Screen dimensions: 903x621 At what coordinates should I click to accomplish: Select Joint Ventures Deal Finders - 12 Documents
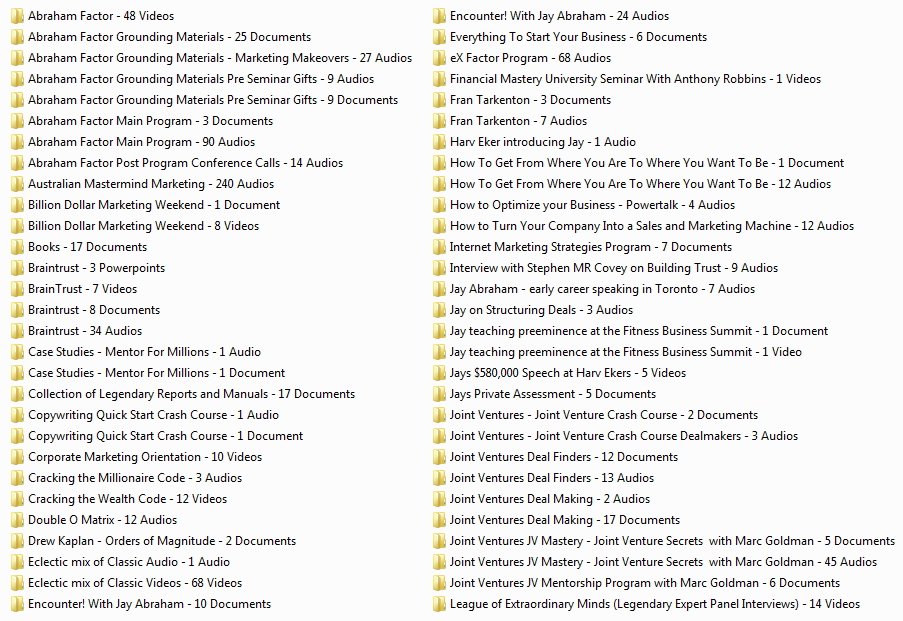[564, 457]
